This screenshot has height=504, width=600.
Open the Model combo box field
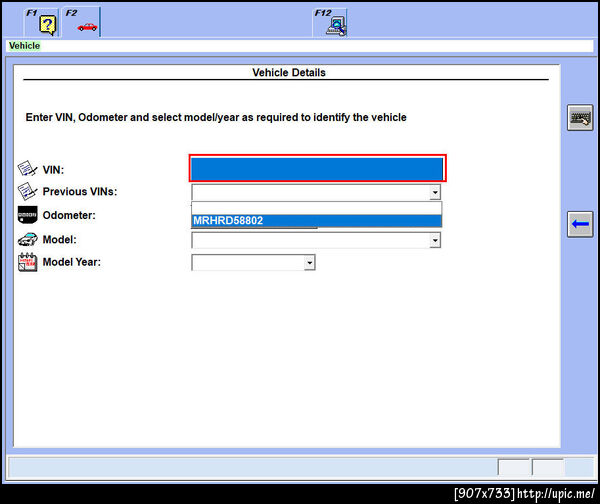[316, 240]
